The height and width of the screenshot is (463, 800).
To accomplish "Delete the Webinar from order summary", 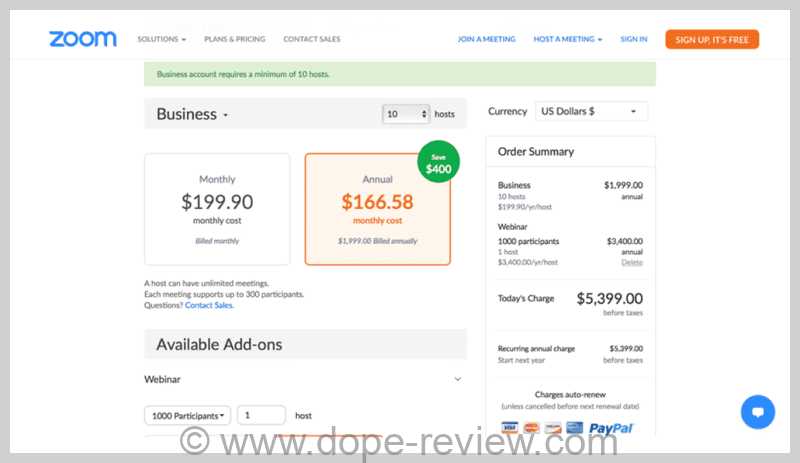I will [632, 262].
